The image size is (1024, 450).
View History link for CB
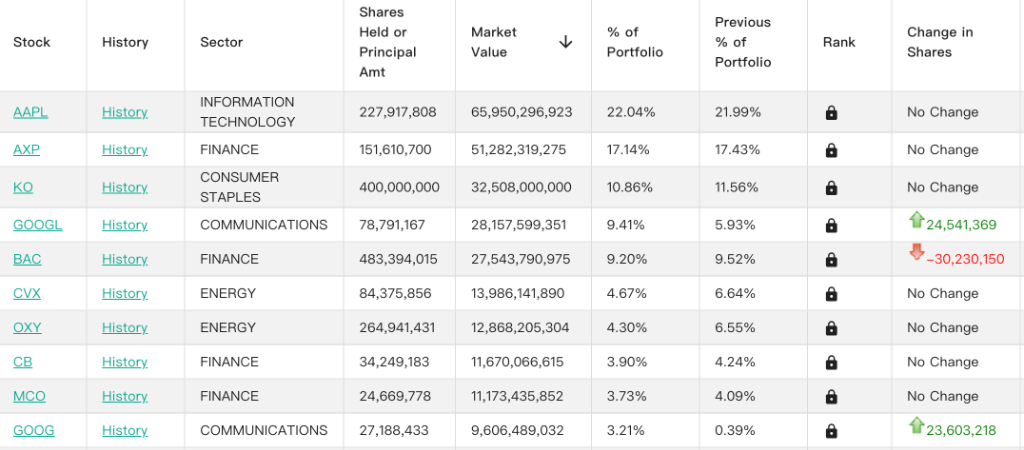(x=125, y=362)
